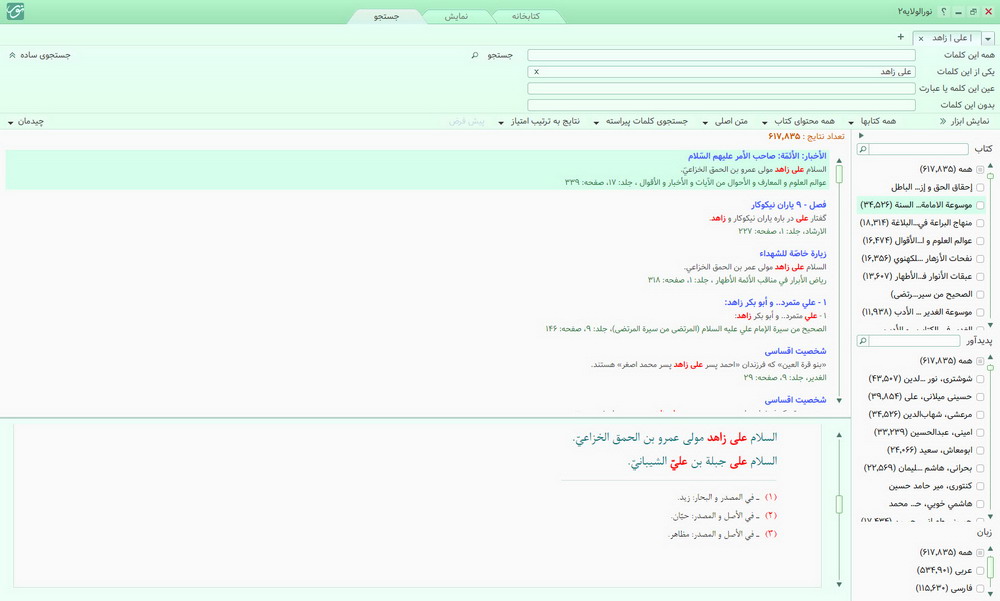
Task: Open the 'همه کتابها' dropdown
Action: (x=872, y=121)
